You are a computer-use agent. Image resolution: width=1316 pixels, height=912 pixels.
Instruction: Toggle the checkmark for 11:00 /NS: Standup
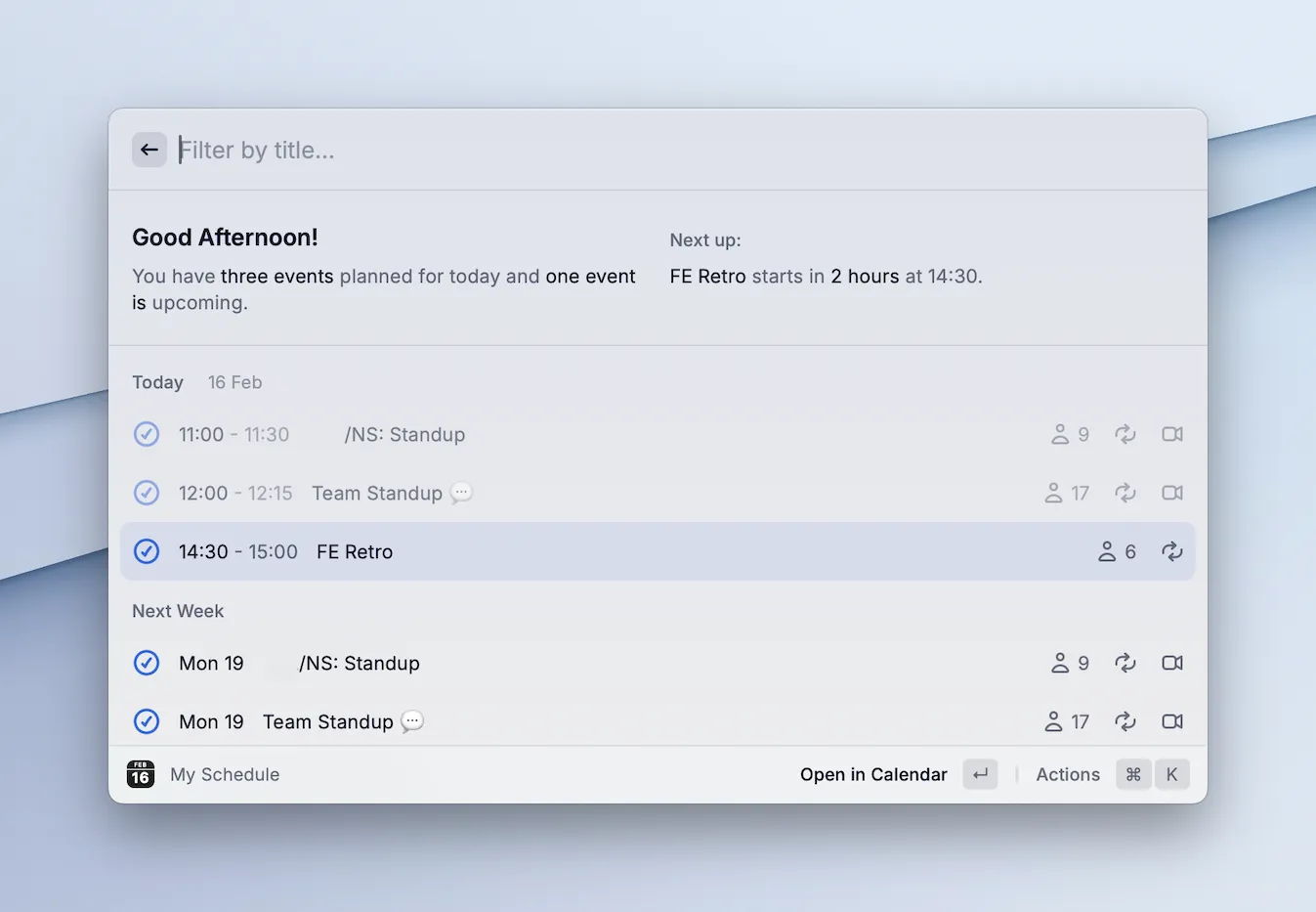(x=147, y=434)
